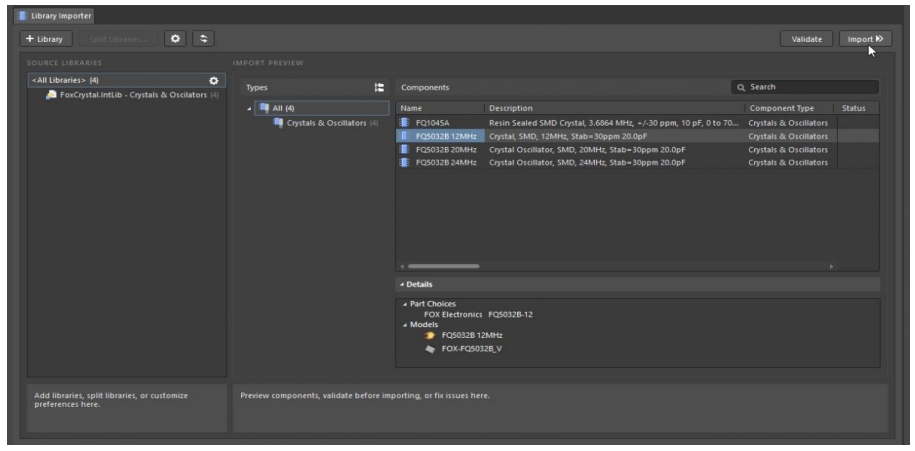Click the footprint model icon
This screenshot has height=451, width=915.
pos(430,349)
